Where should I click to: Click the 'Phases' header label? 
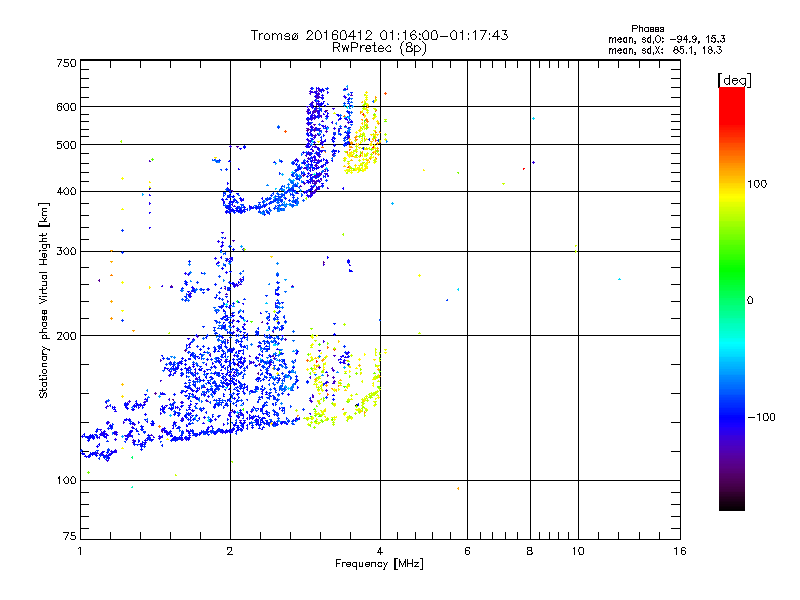click(x=647, y=29)
